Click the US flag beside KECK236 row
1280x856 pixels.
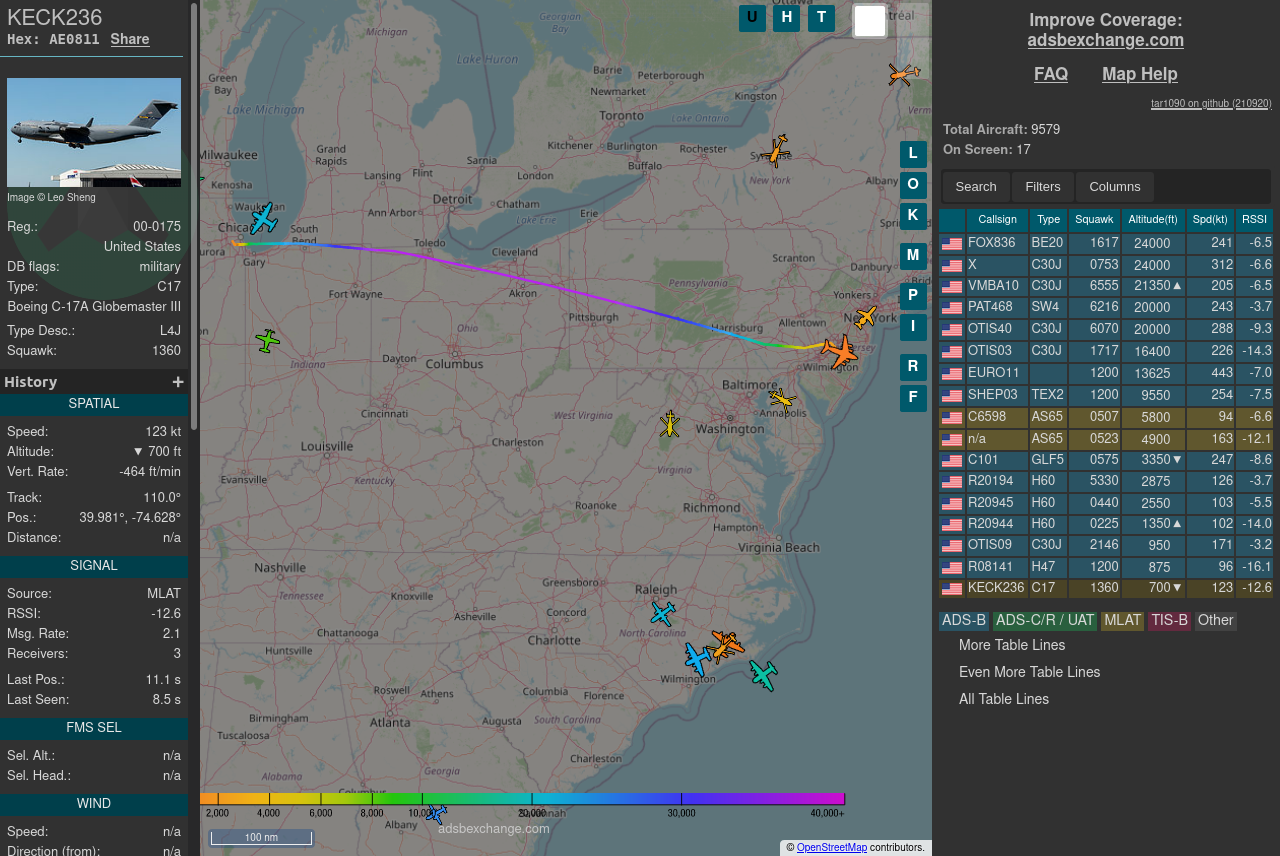(x=952, y=589)
